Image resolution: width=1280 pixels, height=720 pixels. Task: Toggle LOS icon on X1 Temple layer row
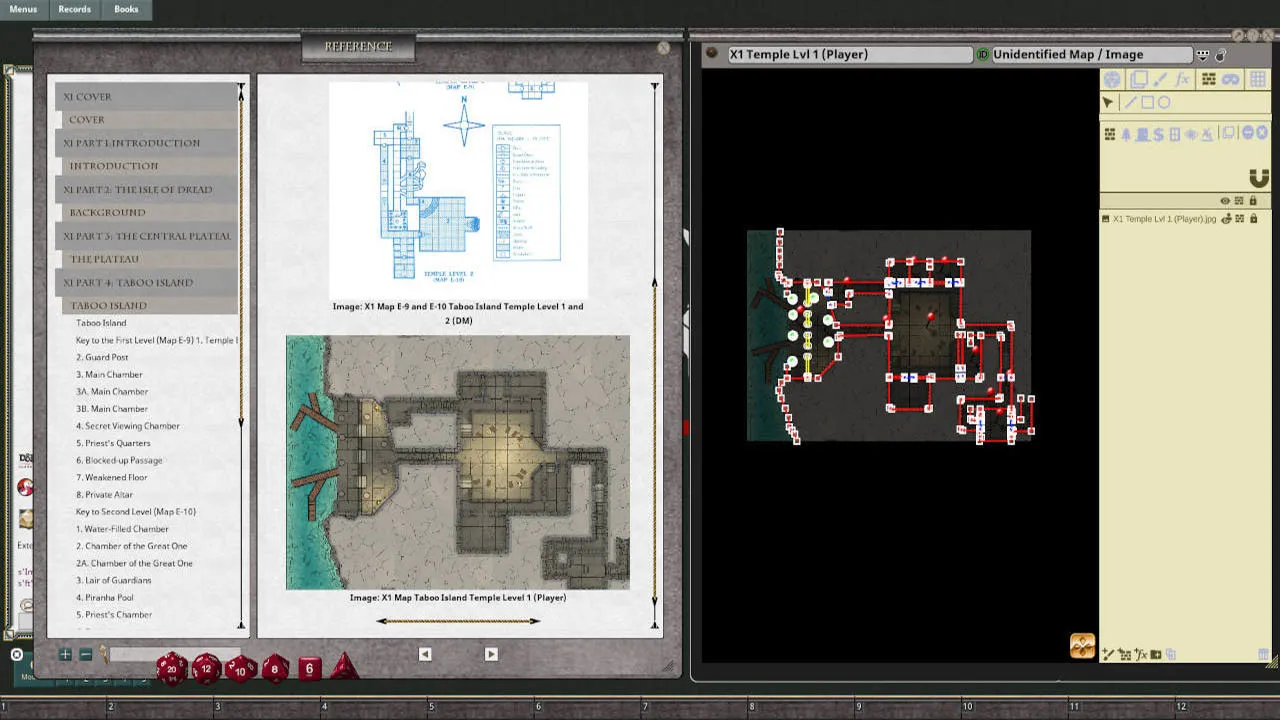[x=1239, y=218]
